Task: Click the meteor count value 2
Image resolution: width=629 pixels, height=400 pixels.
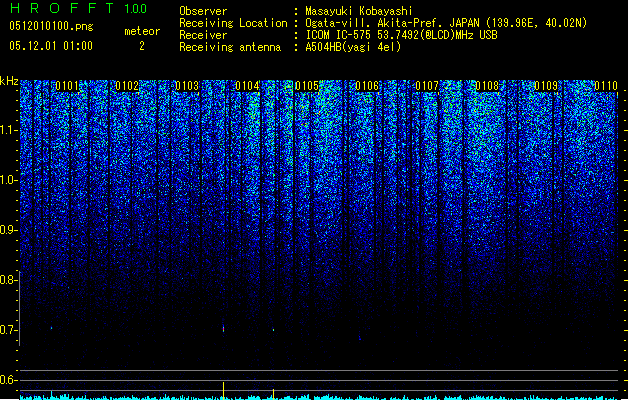Action: pyautogui.click(x=142, y=46)
